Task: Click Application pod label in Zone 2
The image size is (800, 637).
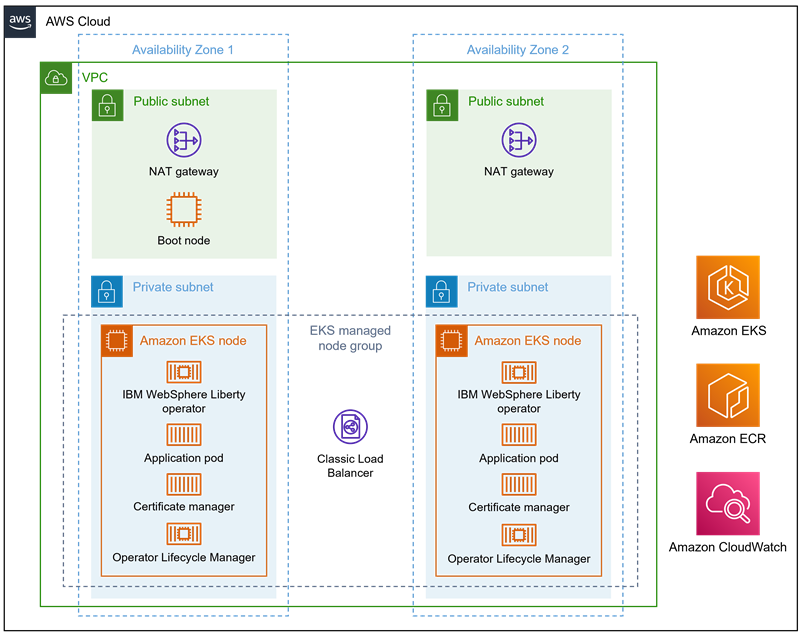Action: coord(519,458)
